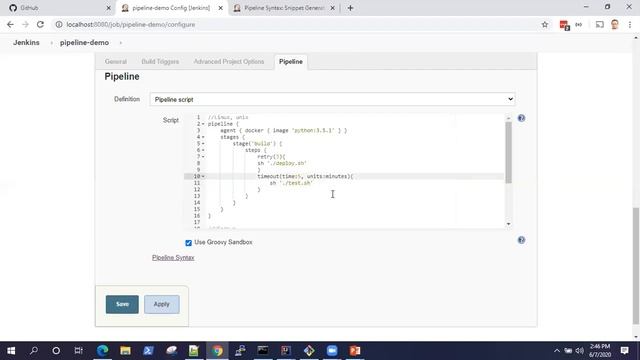Open pipeline-demo breadcrumb link
Image resolution: width=640 pixels, height=360 pixels.
coord(84,42)
